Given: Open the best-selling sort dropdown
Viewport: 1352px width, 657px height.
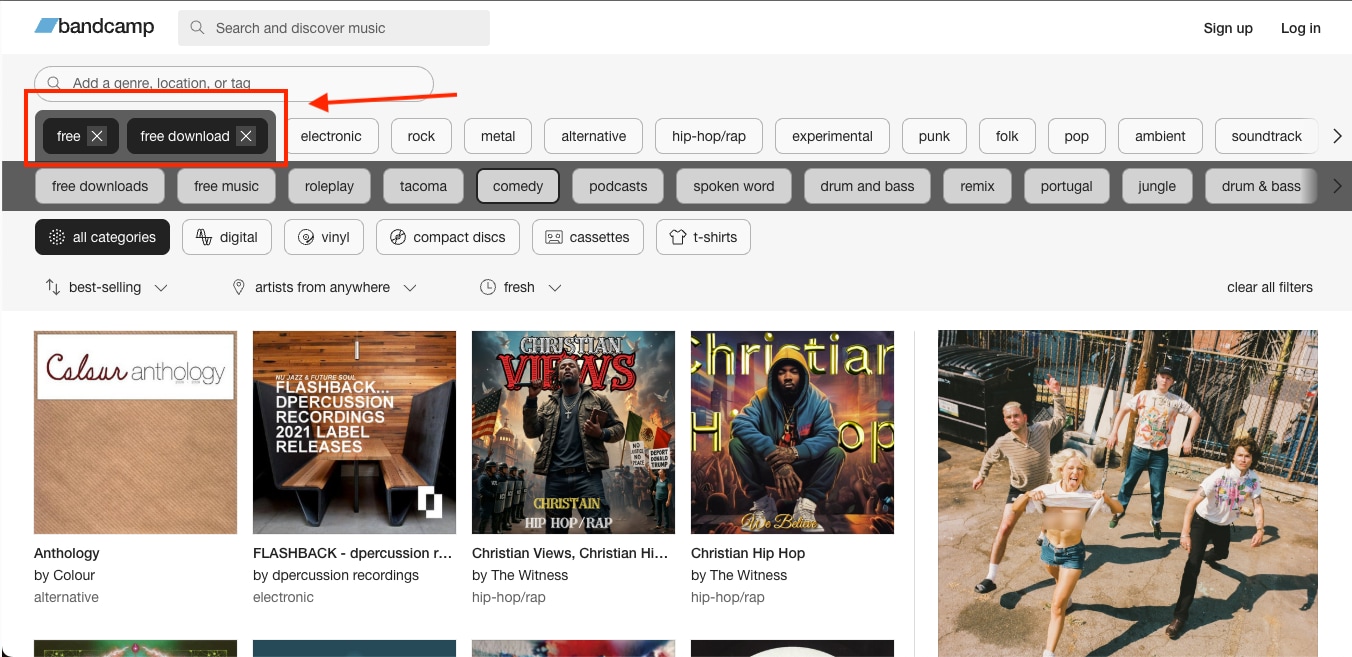Looking at the screenshot, I should [x=105, y=287].
